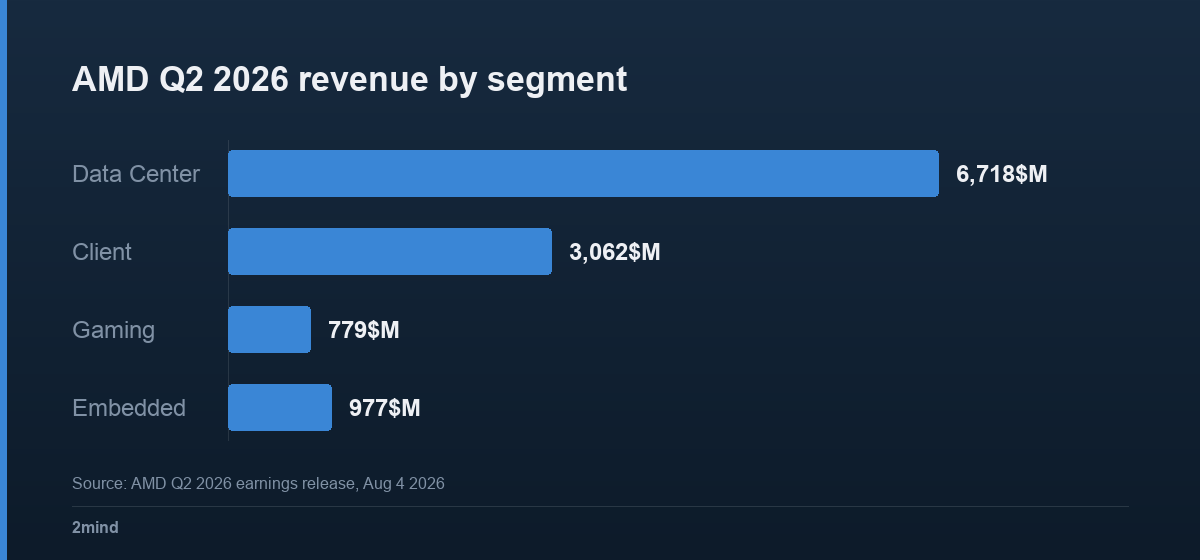Image resolution: width=1200 pixels, height=560 pixels.
Task: Click the Gaming revenue bar
Action: click(269, 330)
